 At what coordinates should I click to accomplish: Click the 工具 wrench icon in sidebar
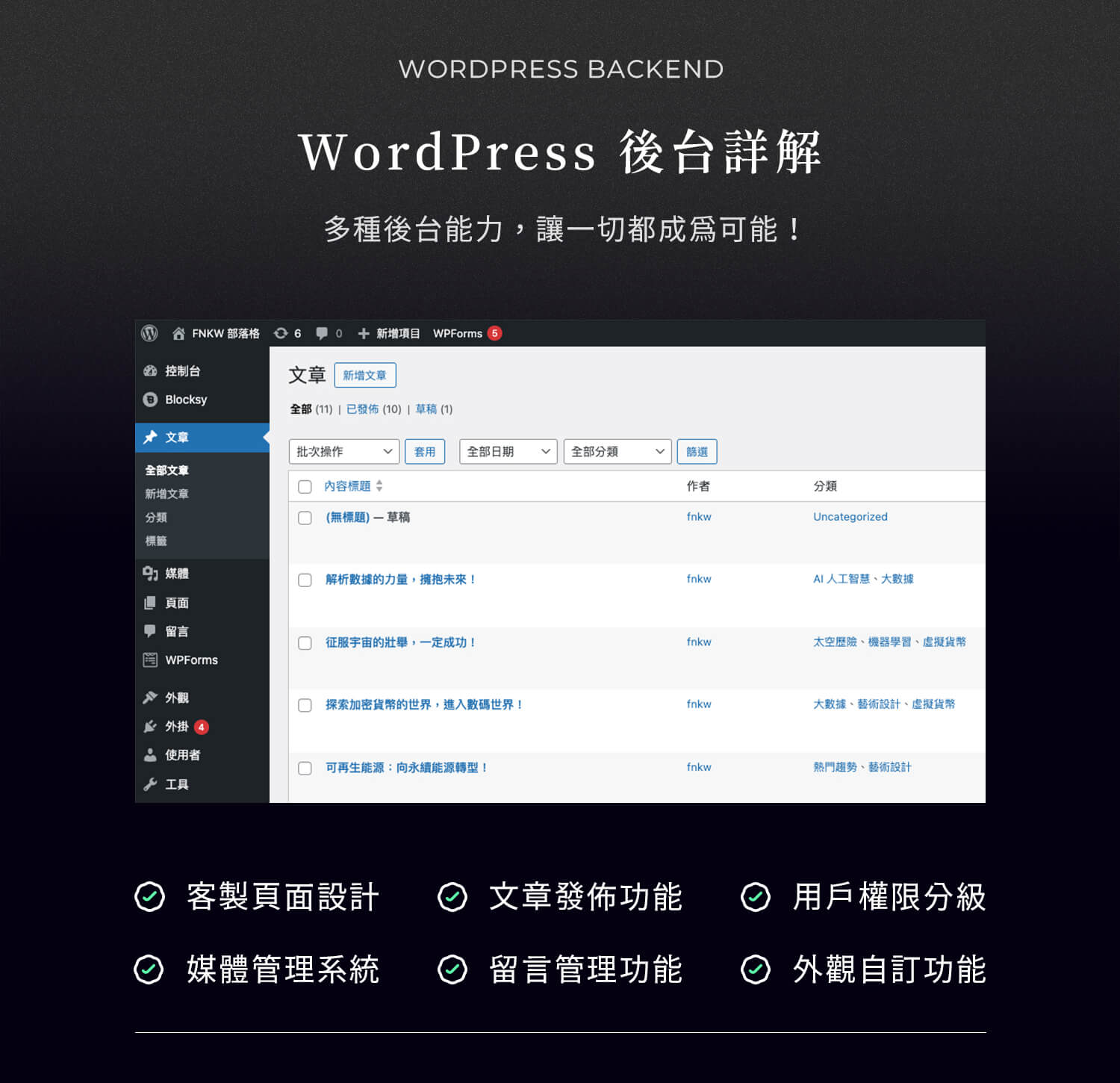pyautogui.click(x=150, y=783)
